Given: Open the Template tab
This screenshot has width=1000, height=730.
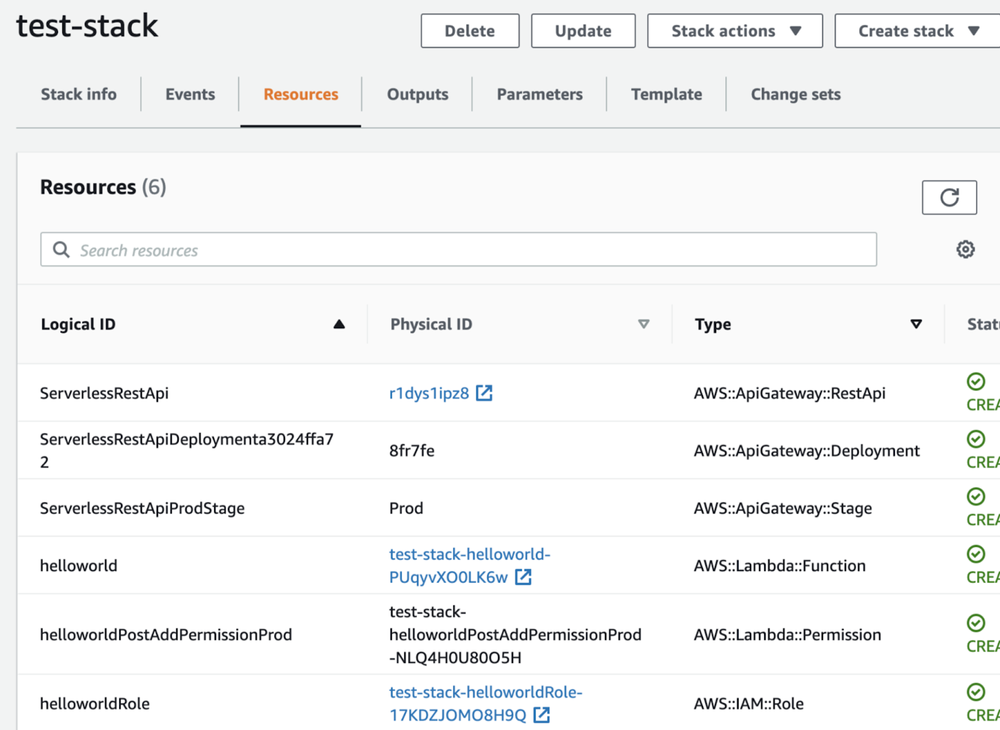Looking at the screenshot, I should [x=666, y=94].
